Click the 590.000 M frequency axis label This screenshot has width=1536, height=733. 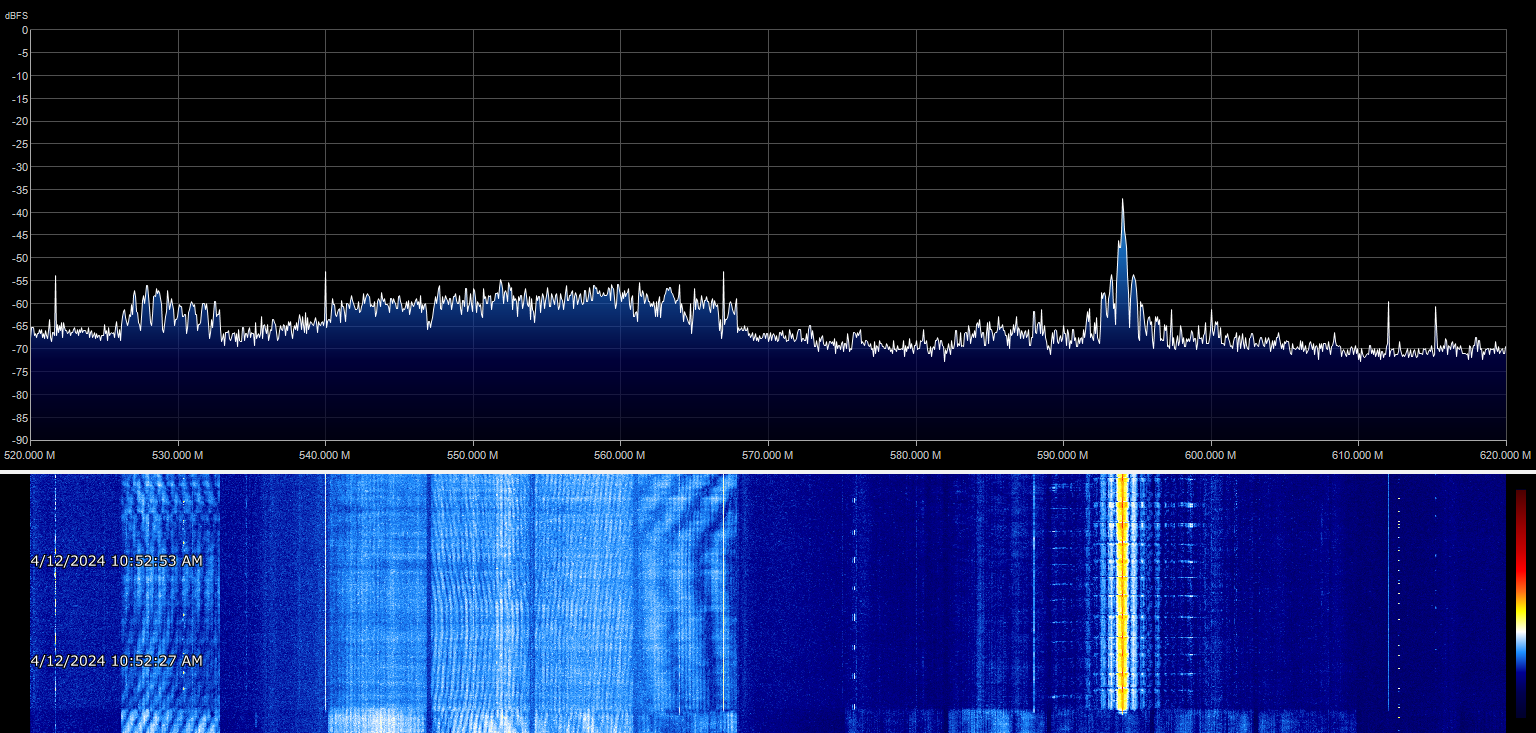(1063, 455)
